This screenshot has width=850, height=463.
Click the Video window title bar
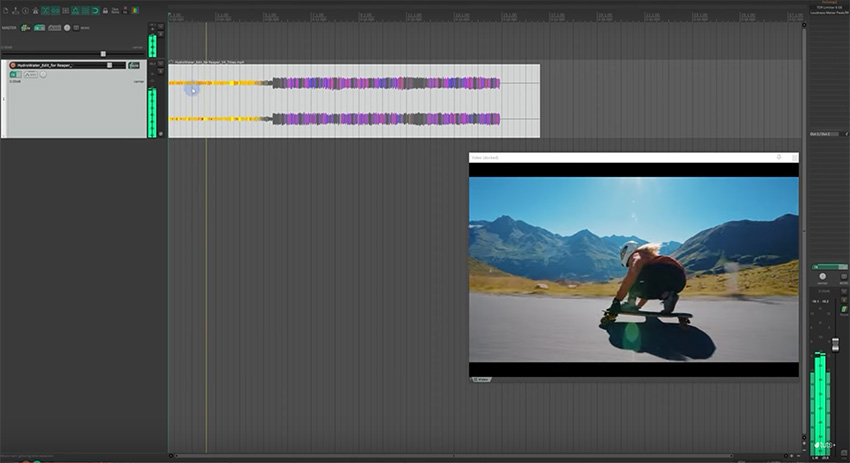click(x=634, y=157)
